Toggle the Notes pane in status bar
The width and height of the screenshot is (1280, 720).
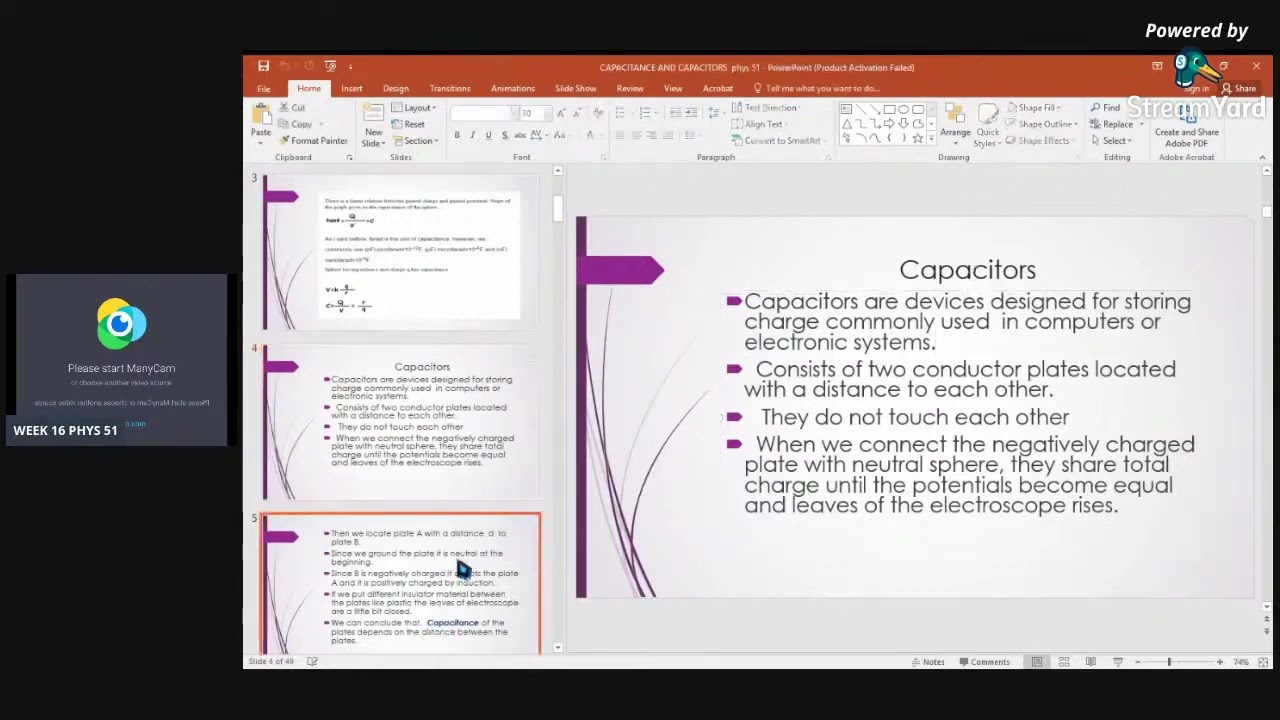(928, 662)
